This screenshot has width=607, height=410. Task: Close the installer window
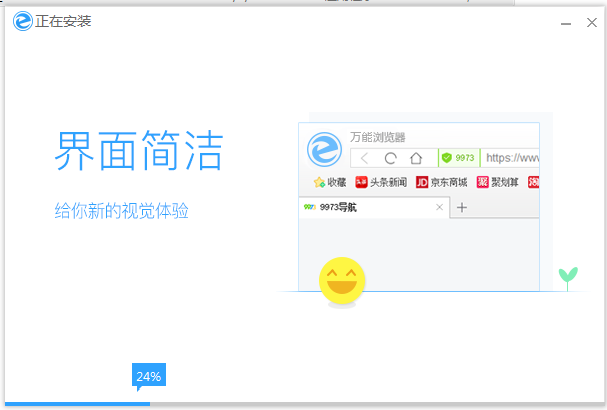point(592,22)
